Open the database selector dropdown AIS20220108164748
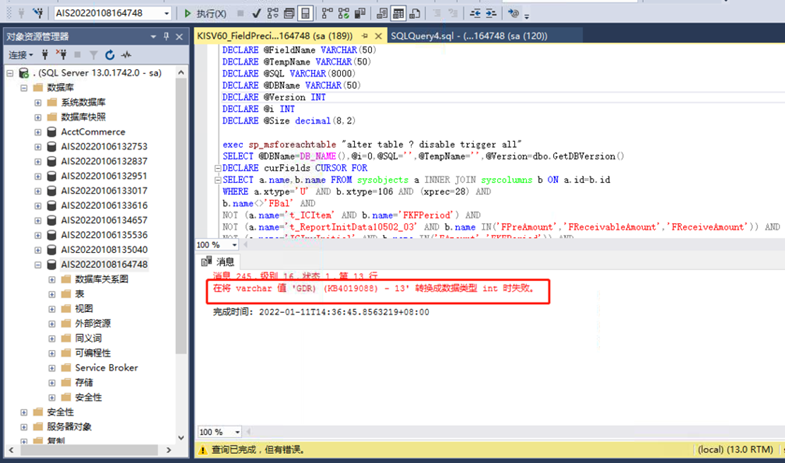Screen dimensions: 785x463 (168, 14)
